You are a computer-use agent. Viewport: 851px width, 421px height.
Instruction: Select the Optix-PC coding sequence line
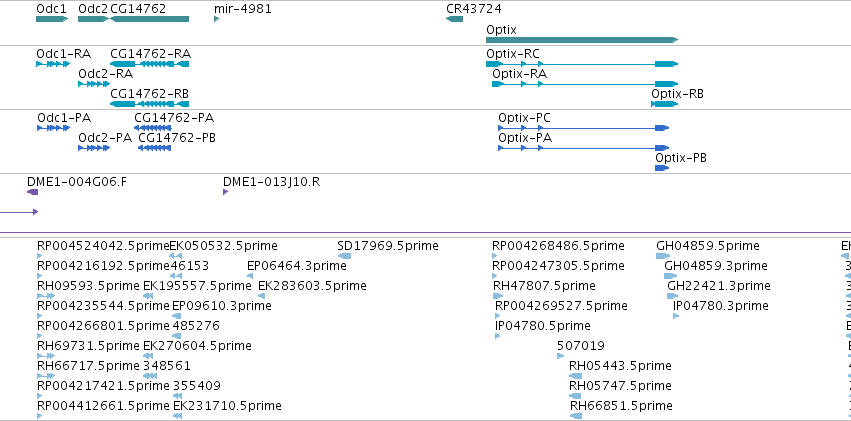pyautogui.click(x=583, y=128)
